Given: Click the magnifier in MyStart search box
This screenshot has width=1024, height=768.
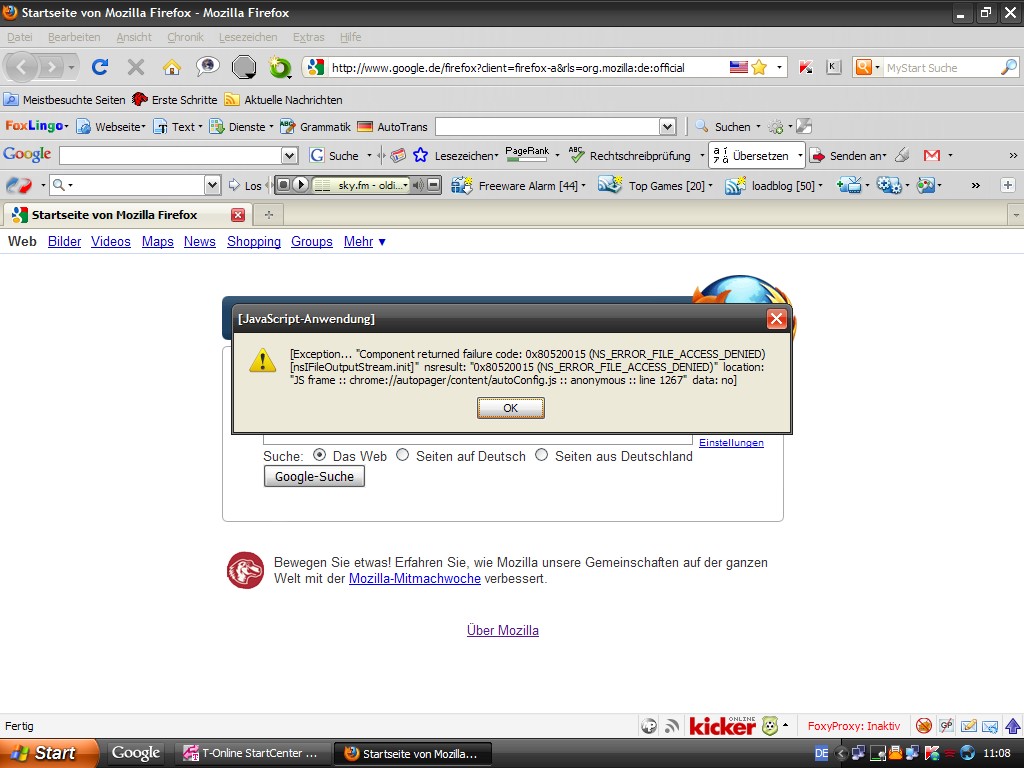Looking at the screenshot, I should click(x=1008, y=67).
